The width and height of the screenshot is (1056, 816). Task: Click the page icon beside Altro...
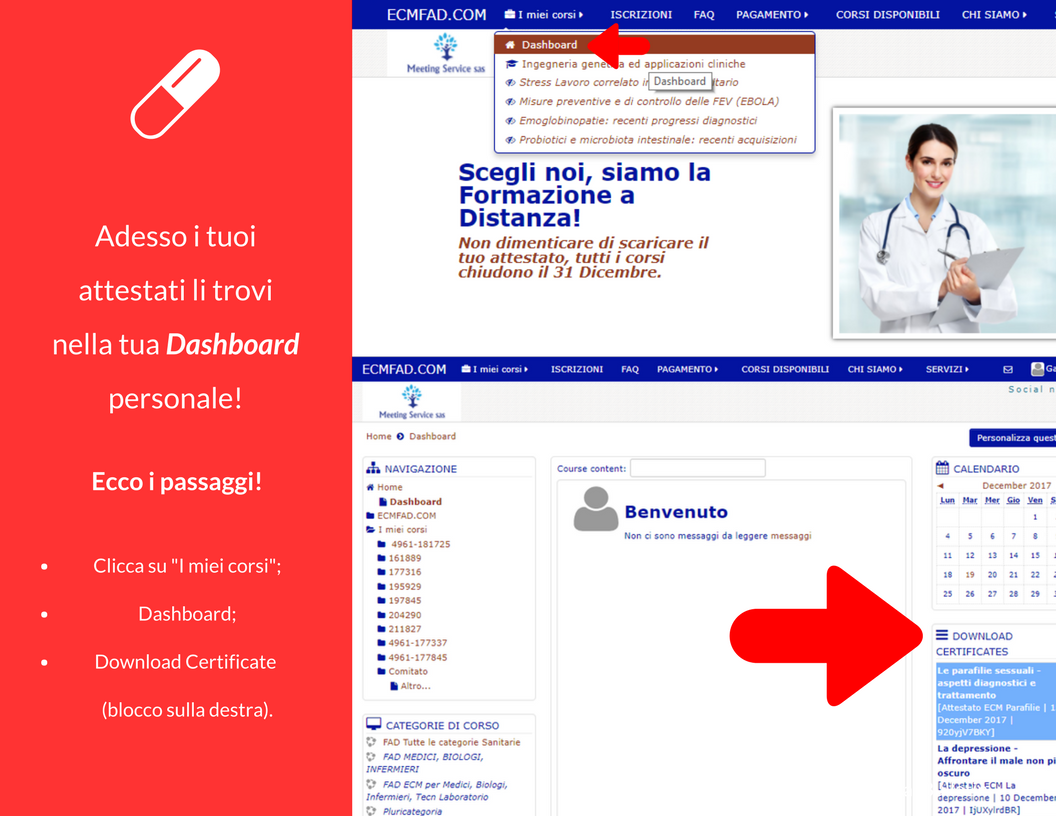click(394, 686)
